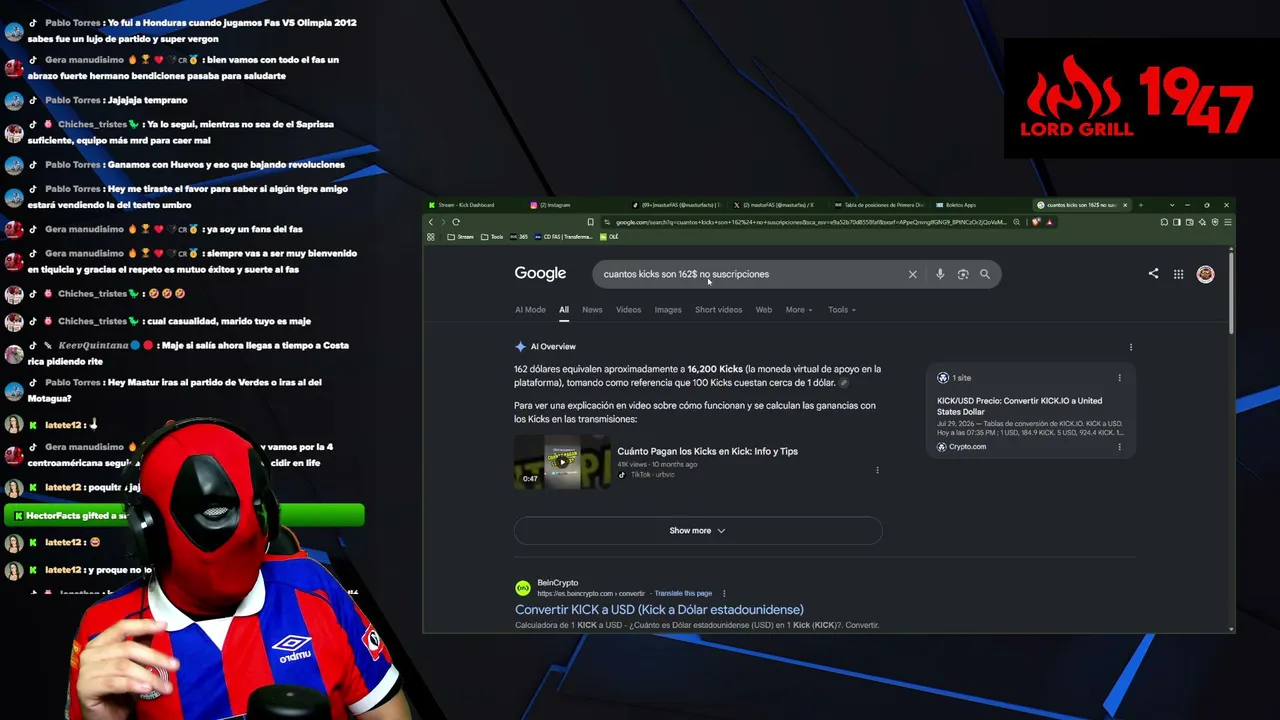Switch to Images results

(x=668, y=310)
